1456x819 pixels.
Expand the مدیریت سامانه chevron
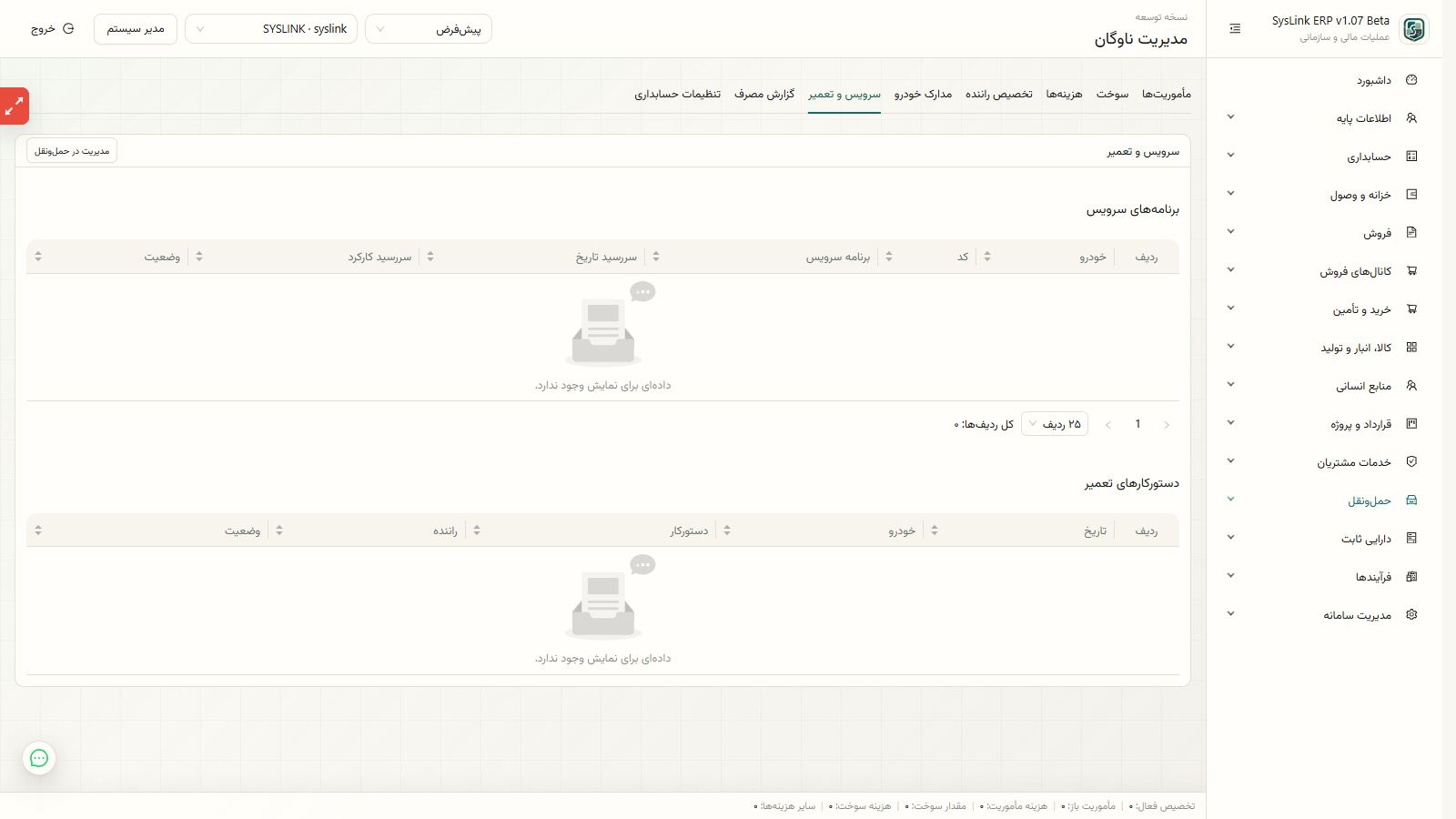coord(1231,614)
